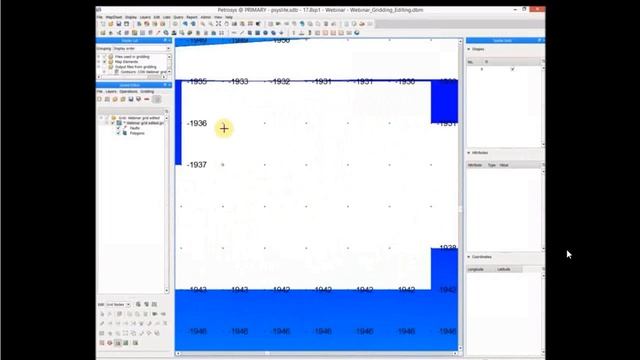
Task: Click the map horizontal scrollbar
Action: (316, 353)
